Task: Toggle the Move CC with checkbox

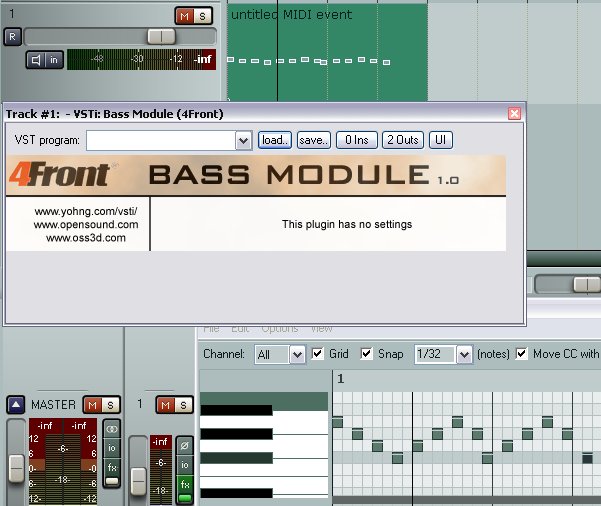Action: point(521,353)
